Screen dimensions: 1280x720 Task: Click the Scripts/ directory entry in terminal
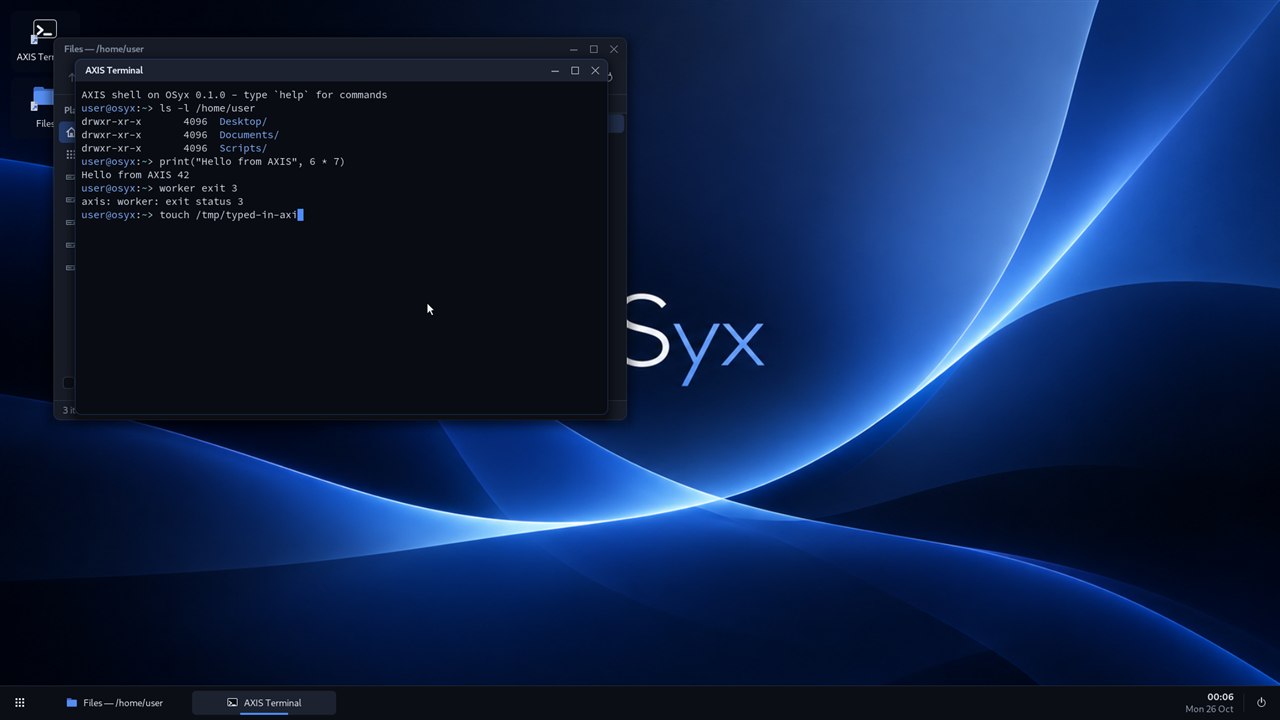243,148
